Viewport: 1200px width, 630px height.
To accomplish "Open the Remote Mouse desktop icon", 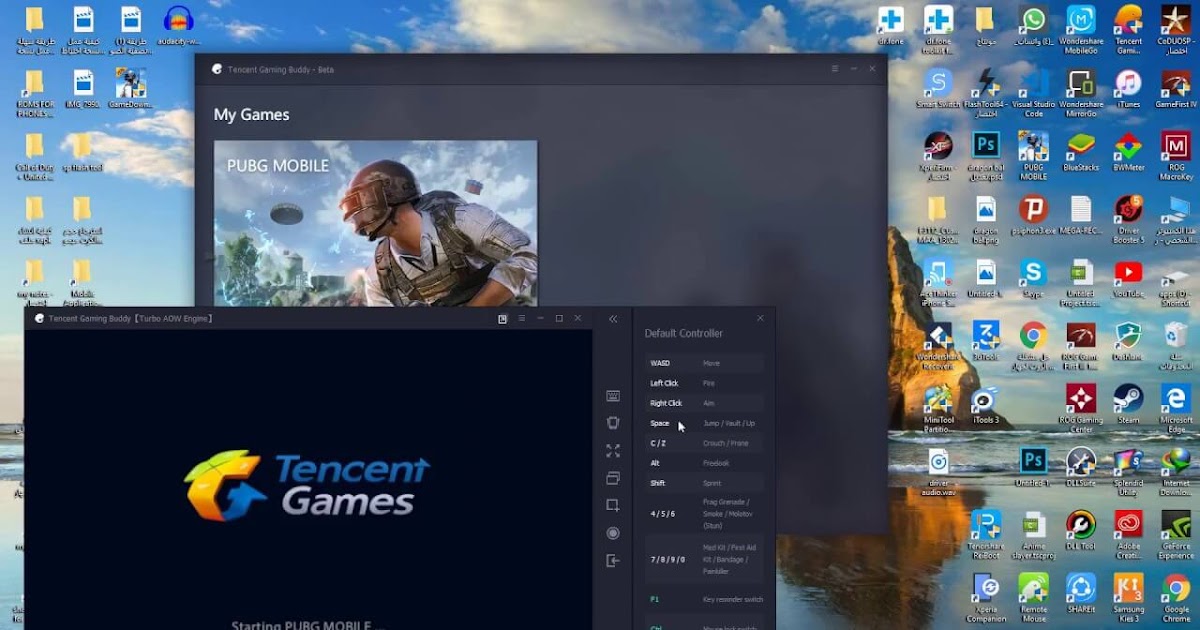I will coord(1033,597).
